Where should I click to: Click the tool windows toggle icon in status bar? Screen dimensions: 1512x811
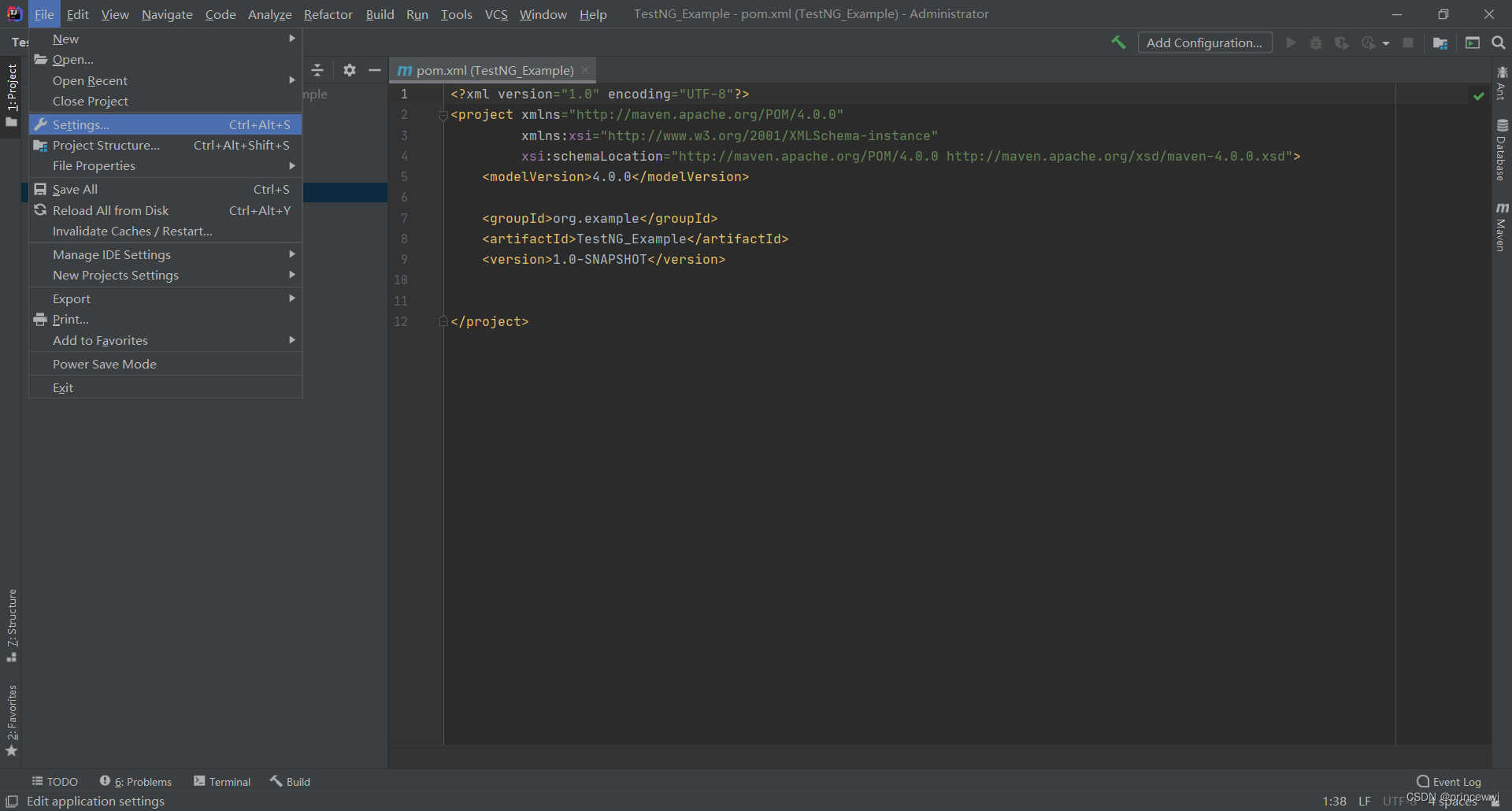coord(12,801)
